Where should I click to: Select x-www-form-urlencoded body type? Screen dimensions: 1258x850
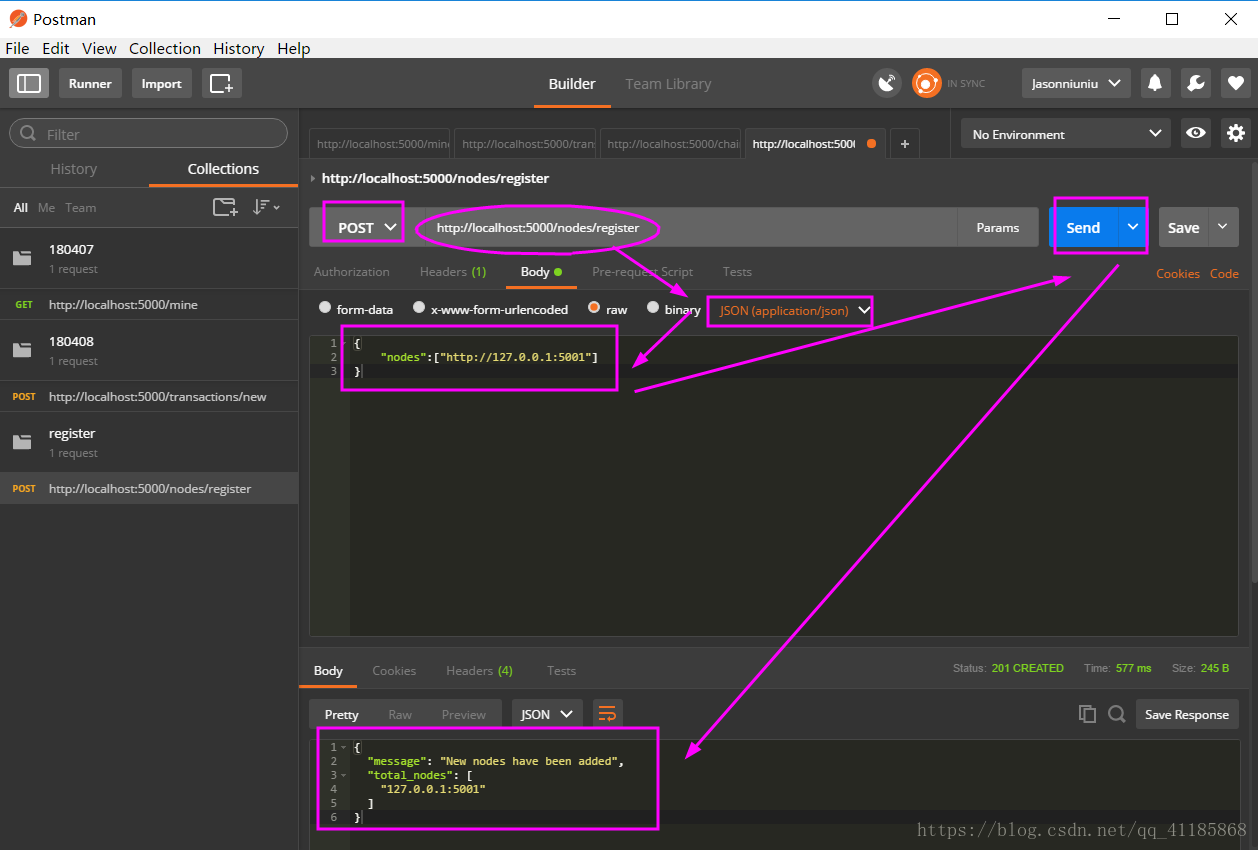[x=419, y=308]
